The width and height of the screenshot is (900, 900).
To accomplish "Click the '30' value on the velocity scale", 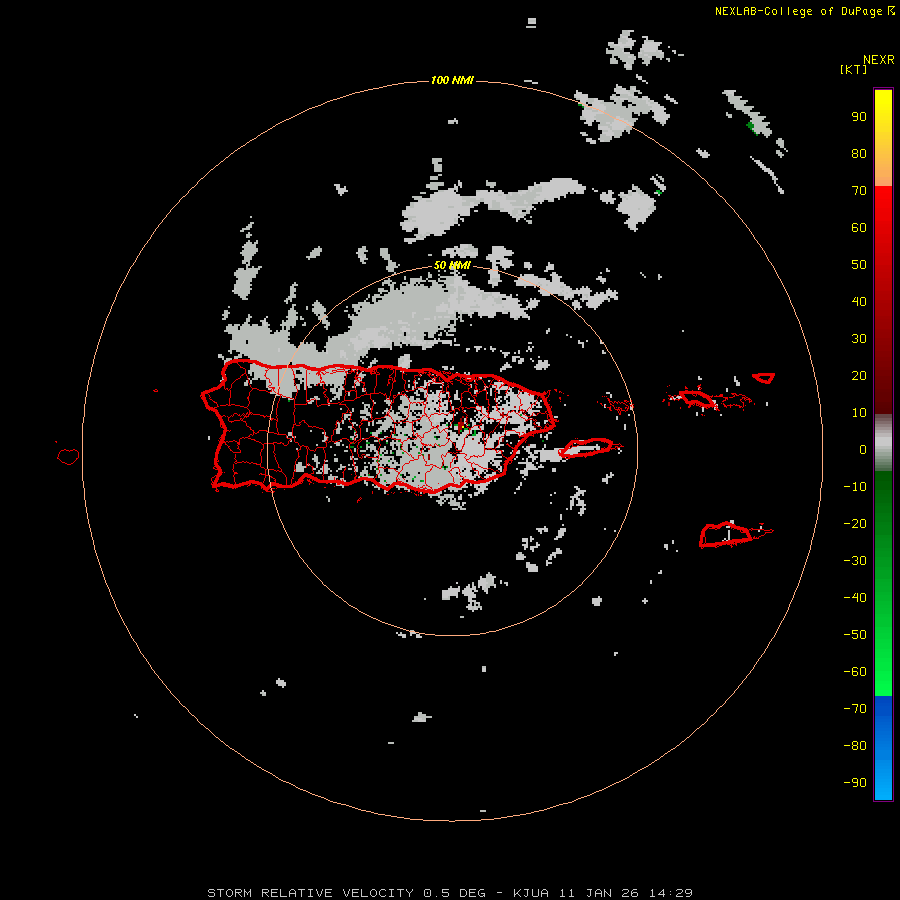I will (859, 339).
